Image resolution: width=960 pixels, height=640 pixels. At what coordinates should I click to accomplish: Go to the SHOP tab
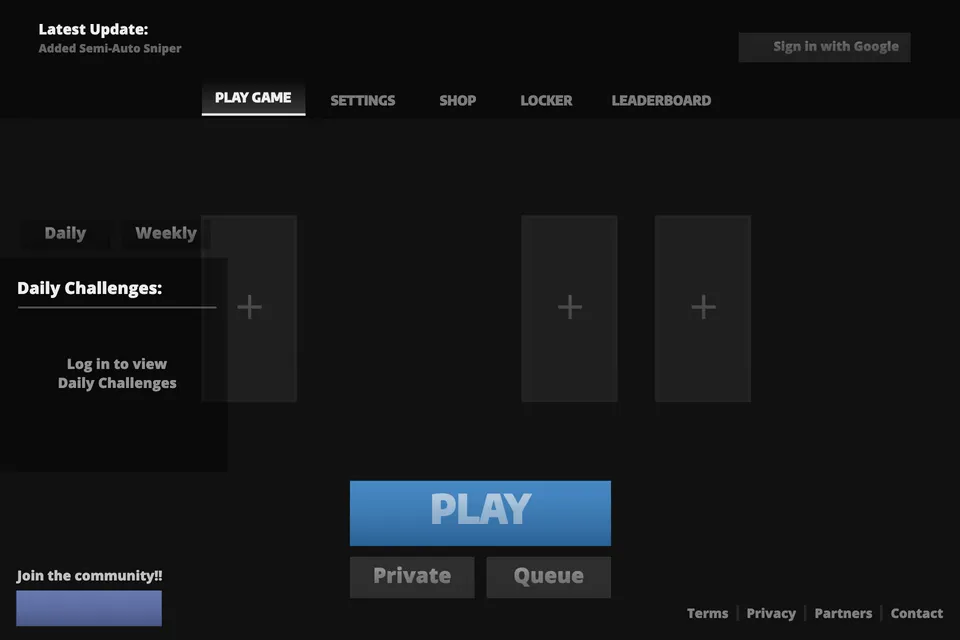[x=457, y=100]
